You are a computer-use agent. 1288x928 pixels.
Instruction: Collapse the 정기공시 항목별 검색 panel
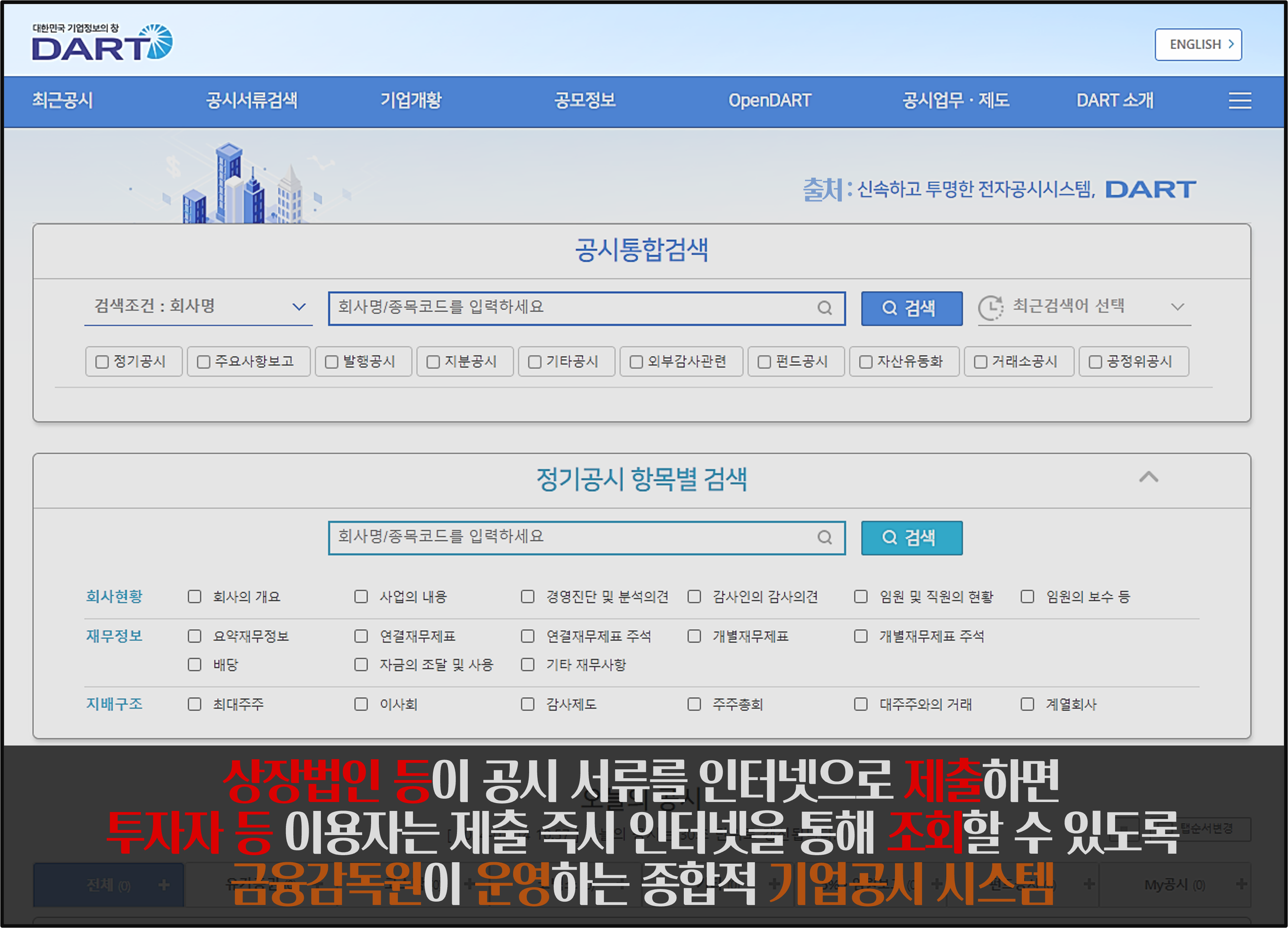pos(1148,477)
